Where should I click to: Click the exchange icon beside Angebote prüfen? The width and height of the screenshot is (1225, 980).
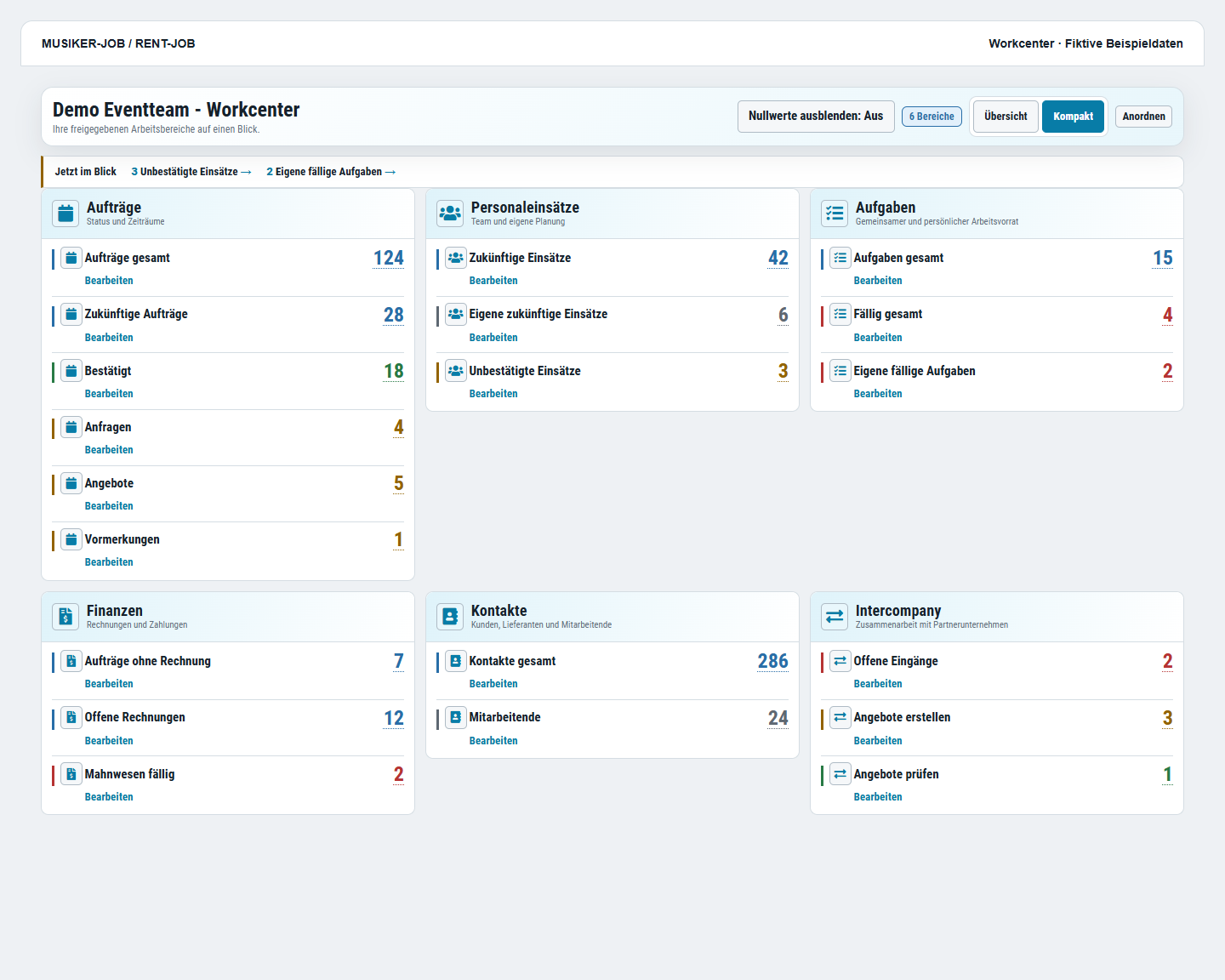pyautogui.click(x=840, y=774)
